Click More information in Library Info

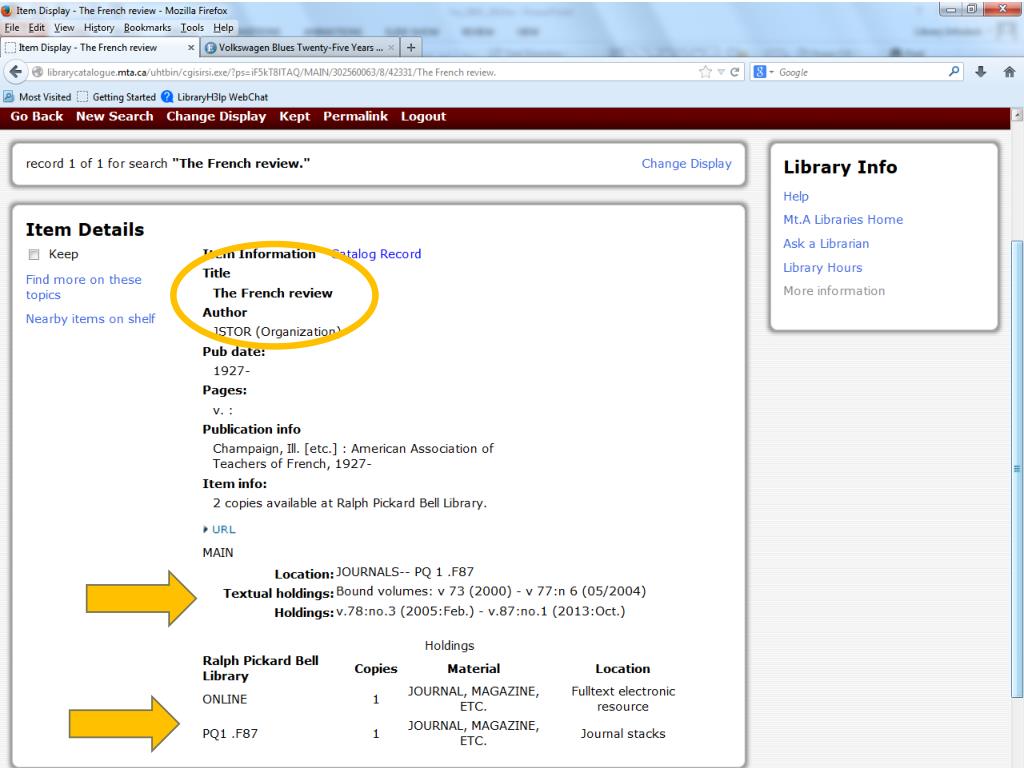tap(834, 291)
